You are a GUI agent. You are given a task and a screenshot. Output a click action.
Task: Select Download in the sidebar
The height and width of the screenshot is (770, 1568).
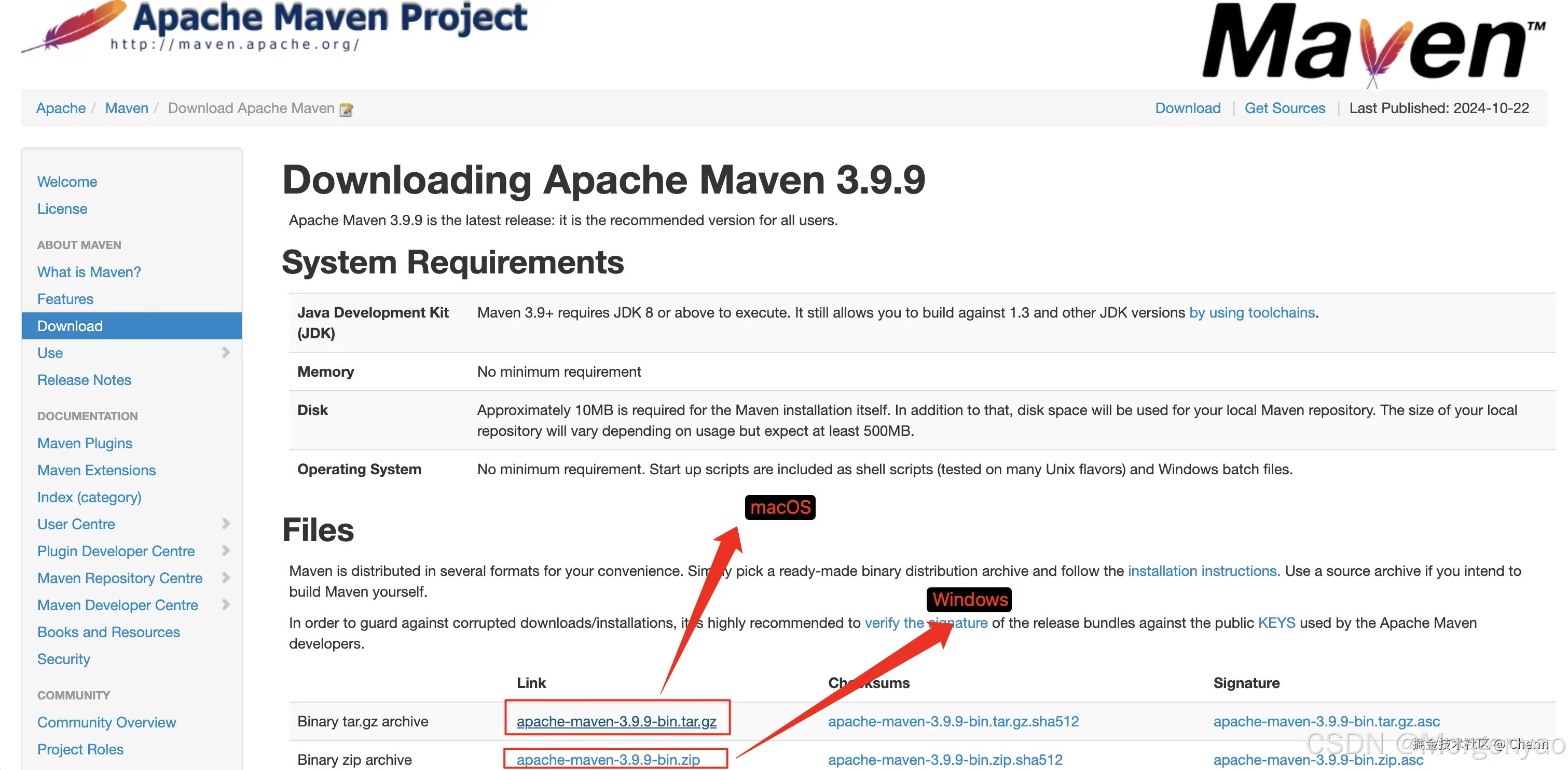[x=70, y=326]
